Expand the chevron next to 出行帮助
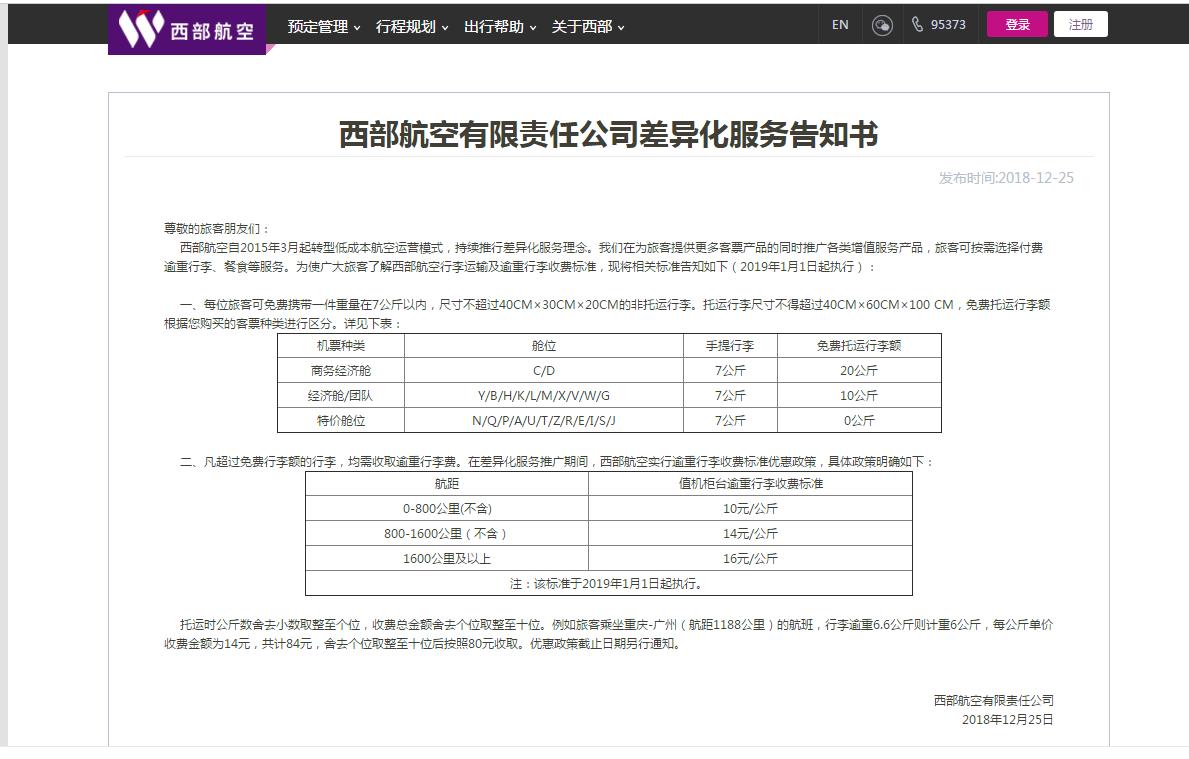This screenshot has width=1189, height=759. point(533,28)
